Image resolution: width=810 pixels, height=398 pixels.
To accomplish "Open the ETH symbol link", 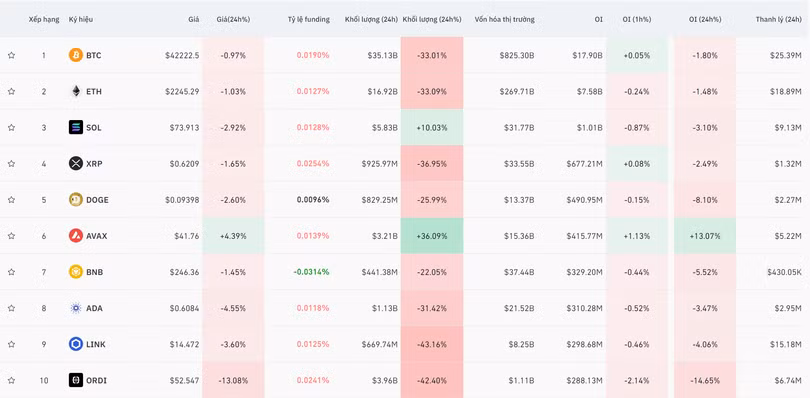I will [x=94, y=91].
